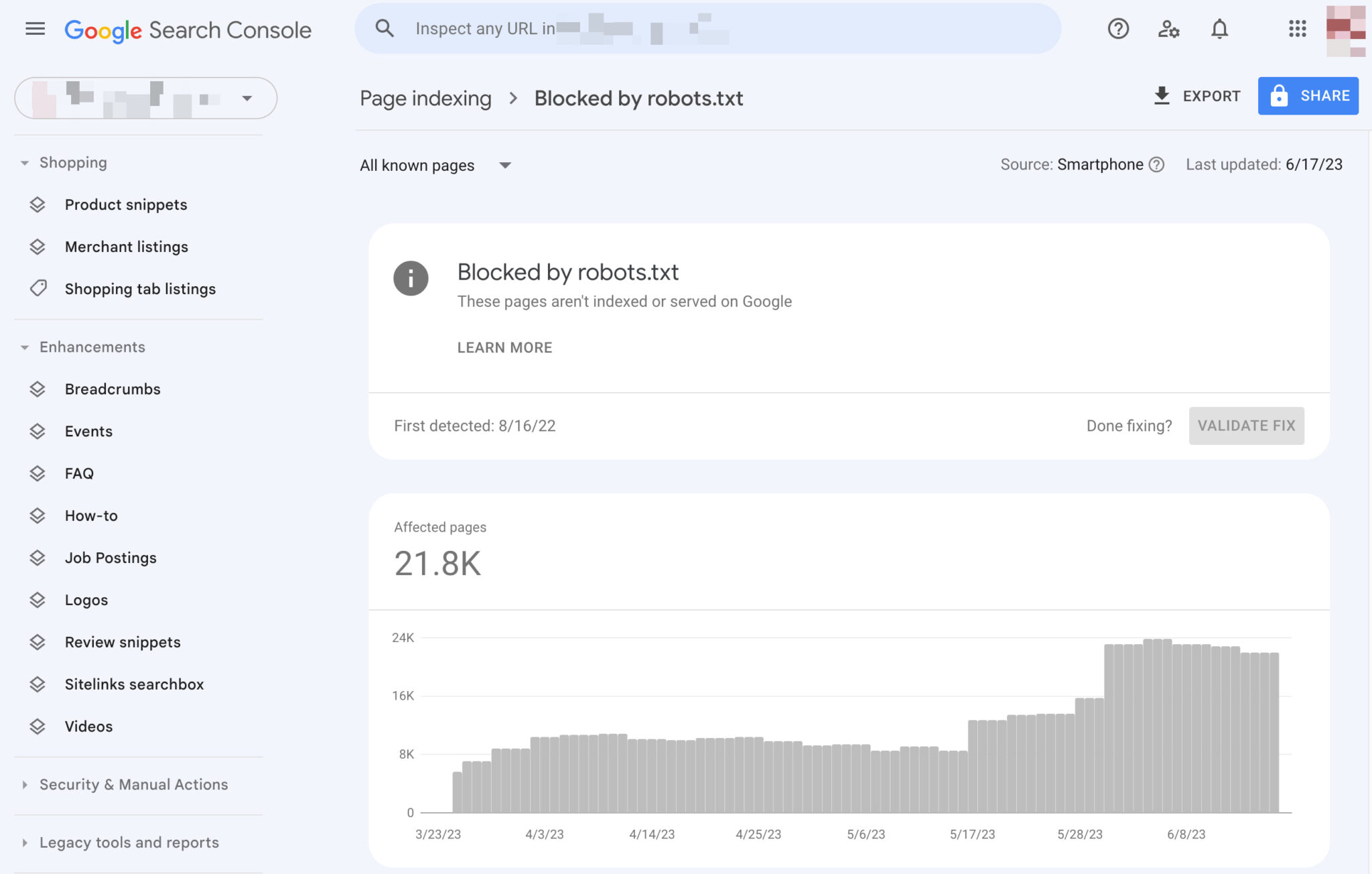Open the Breadcrumbs enhancement report
The height and width of the screenshot is (874, 1372).
pos(113,389)
